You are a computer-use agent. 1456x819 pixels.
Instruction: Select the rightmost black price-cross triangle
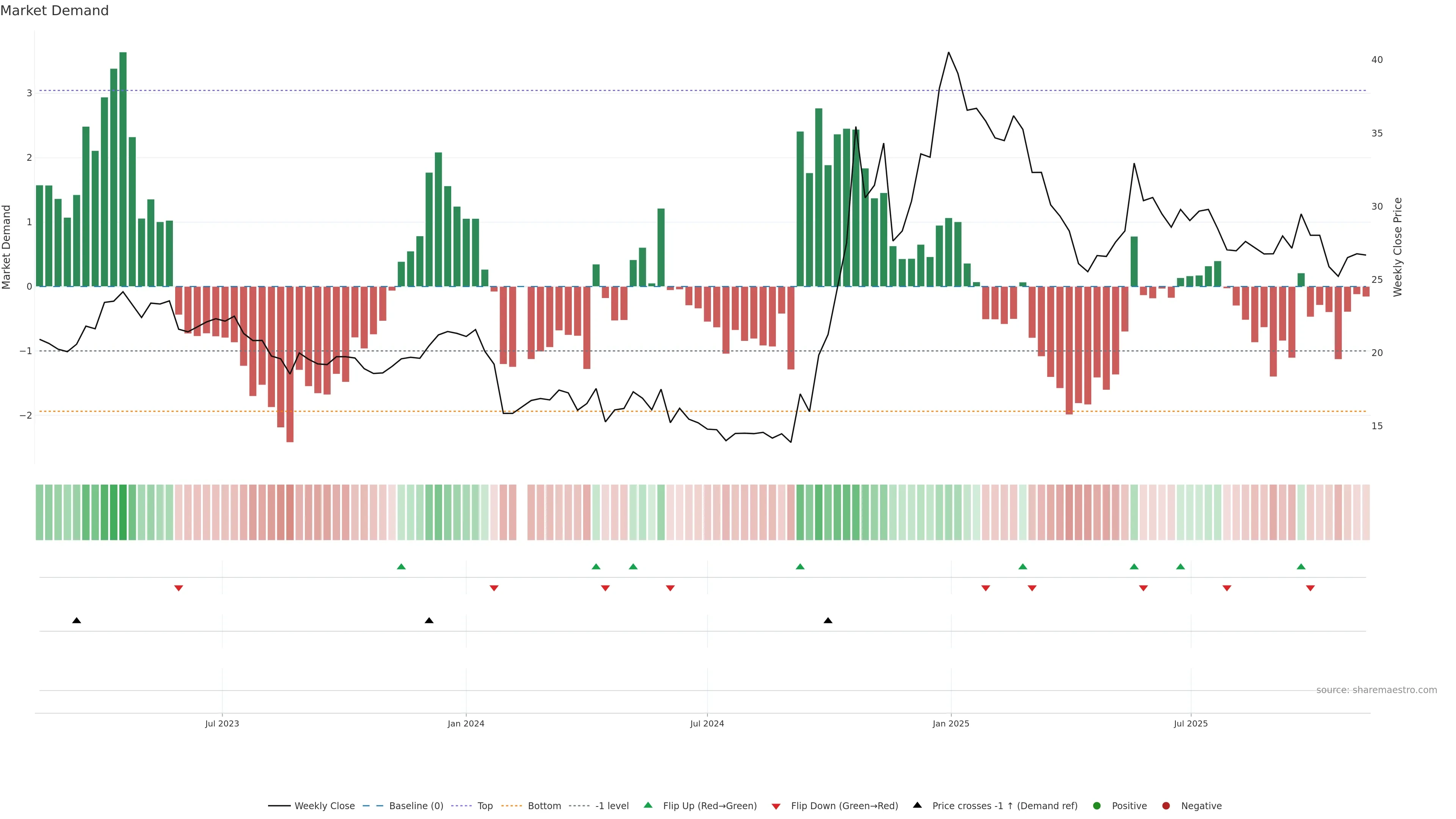828,621
